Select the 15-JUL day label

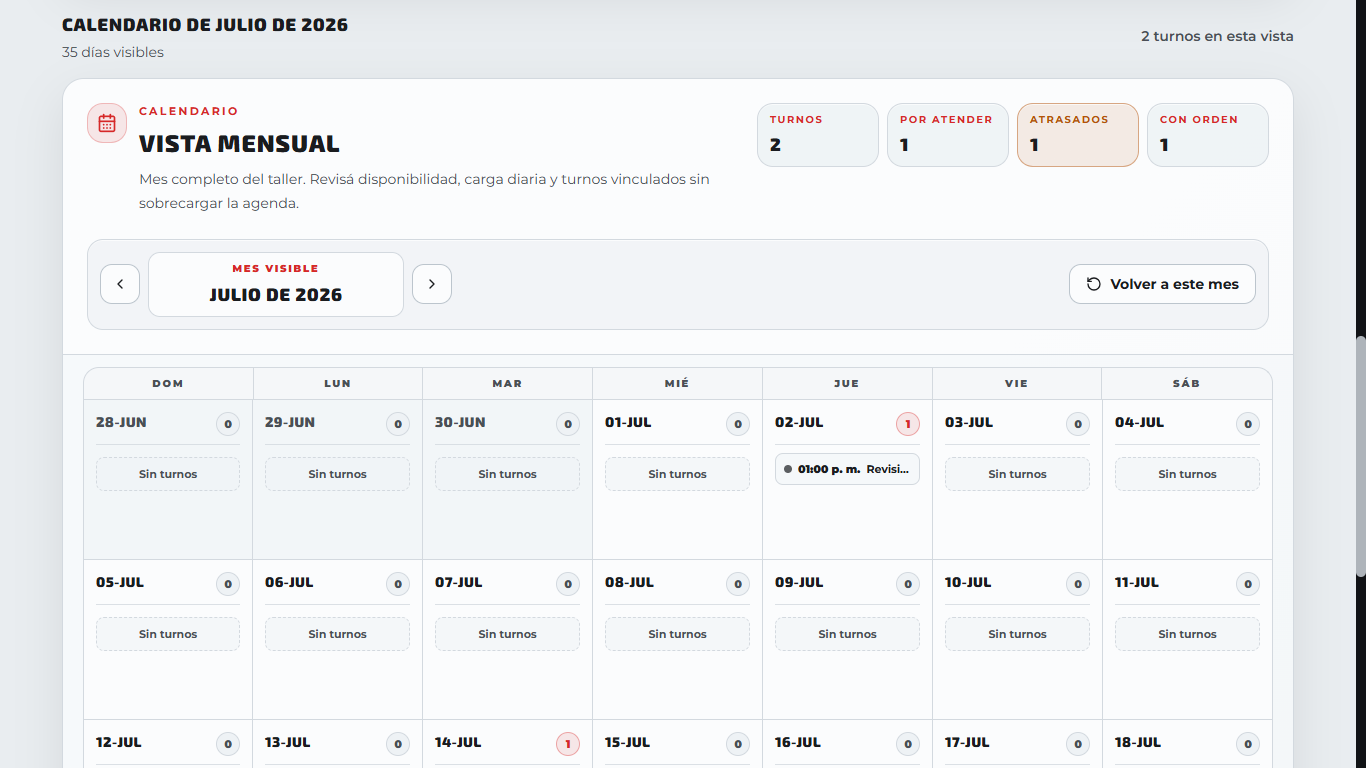tap(628, 742)
